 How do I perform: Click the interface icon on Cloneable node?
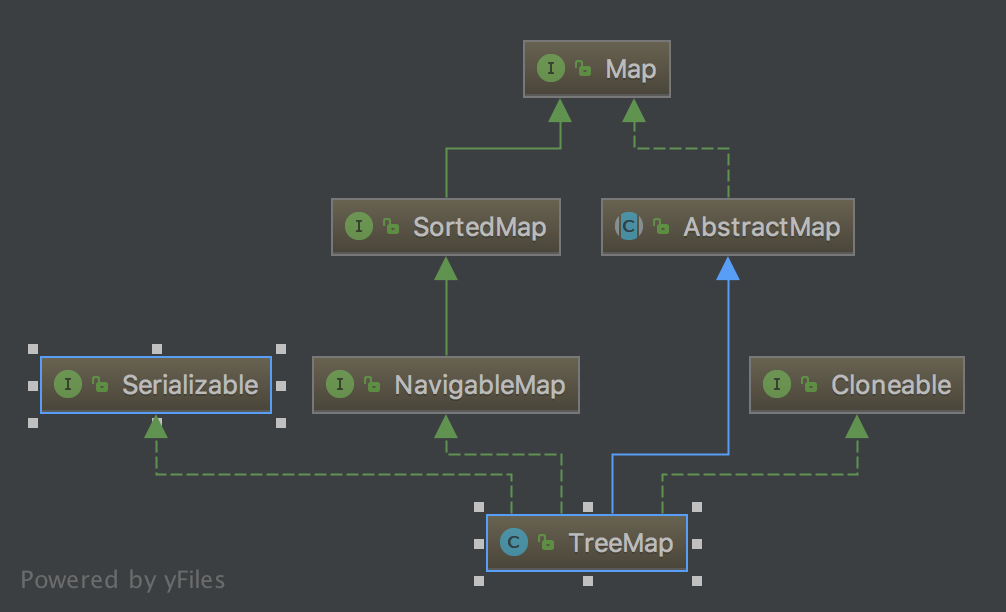(x=777, y=385)
